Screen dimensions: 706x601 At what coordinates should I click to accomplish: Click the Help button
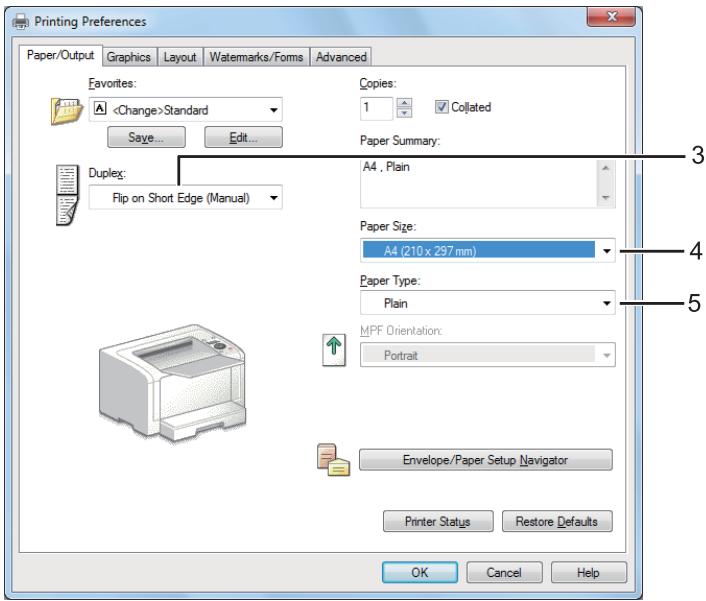tap(588, 573)
